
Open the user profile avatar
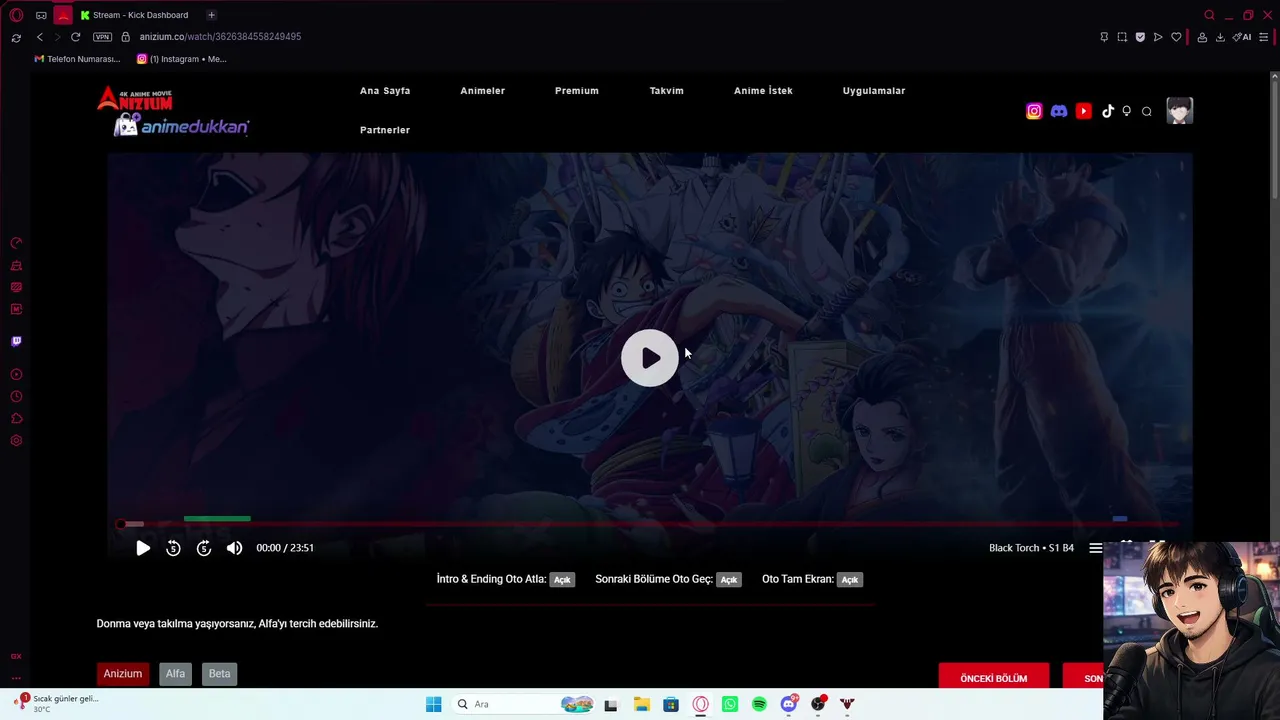click(1180, 111)
